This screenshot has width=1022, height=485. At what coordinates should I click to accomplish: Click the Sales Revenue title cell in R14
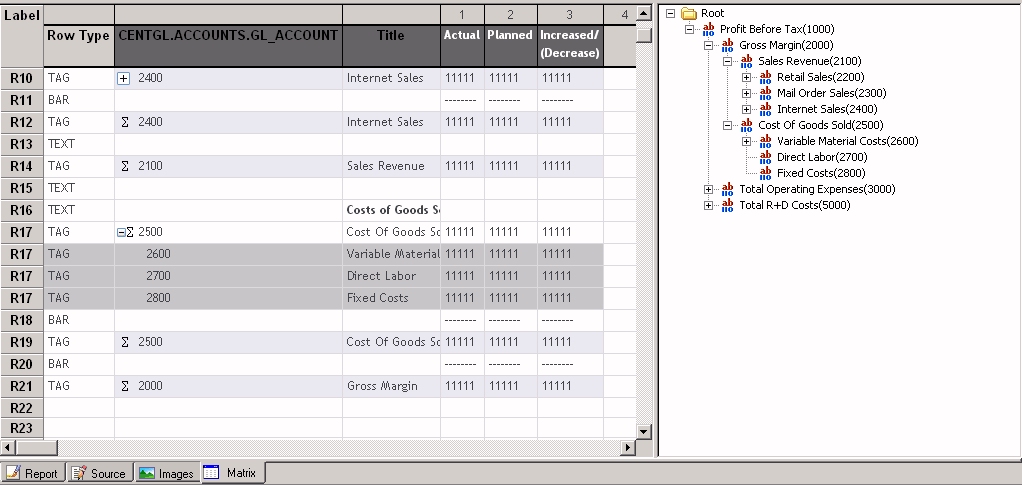(392, 166)
